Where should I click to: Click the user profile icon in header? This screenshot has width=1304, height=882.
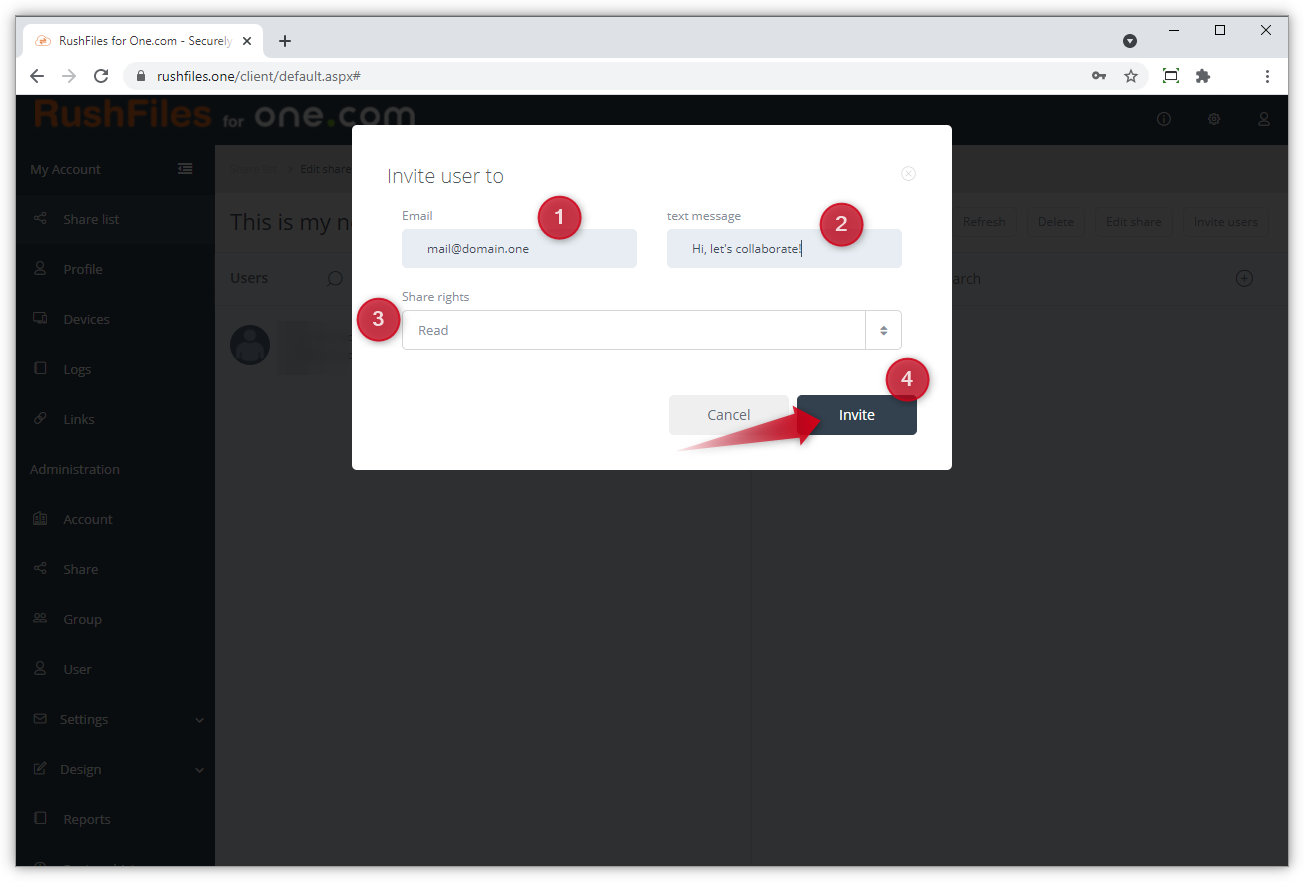pos(1264,119)
